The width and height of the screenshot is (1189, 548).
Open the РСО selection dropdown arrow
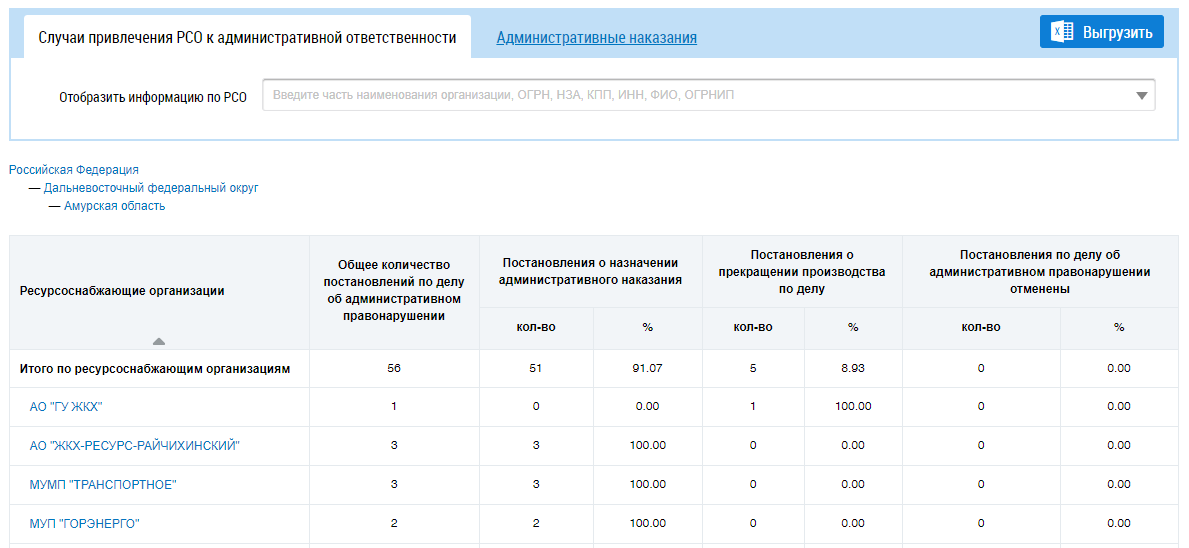coord(1141,96)
